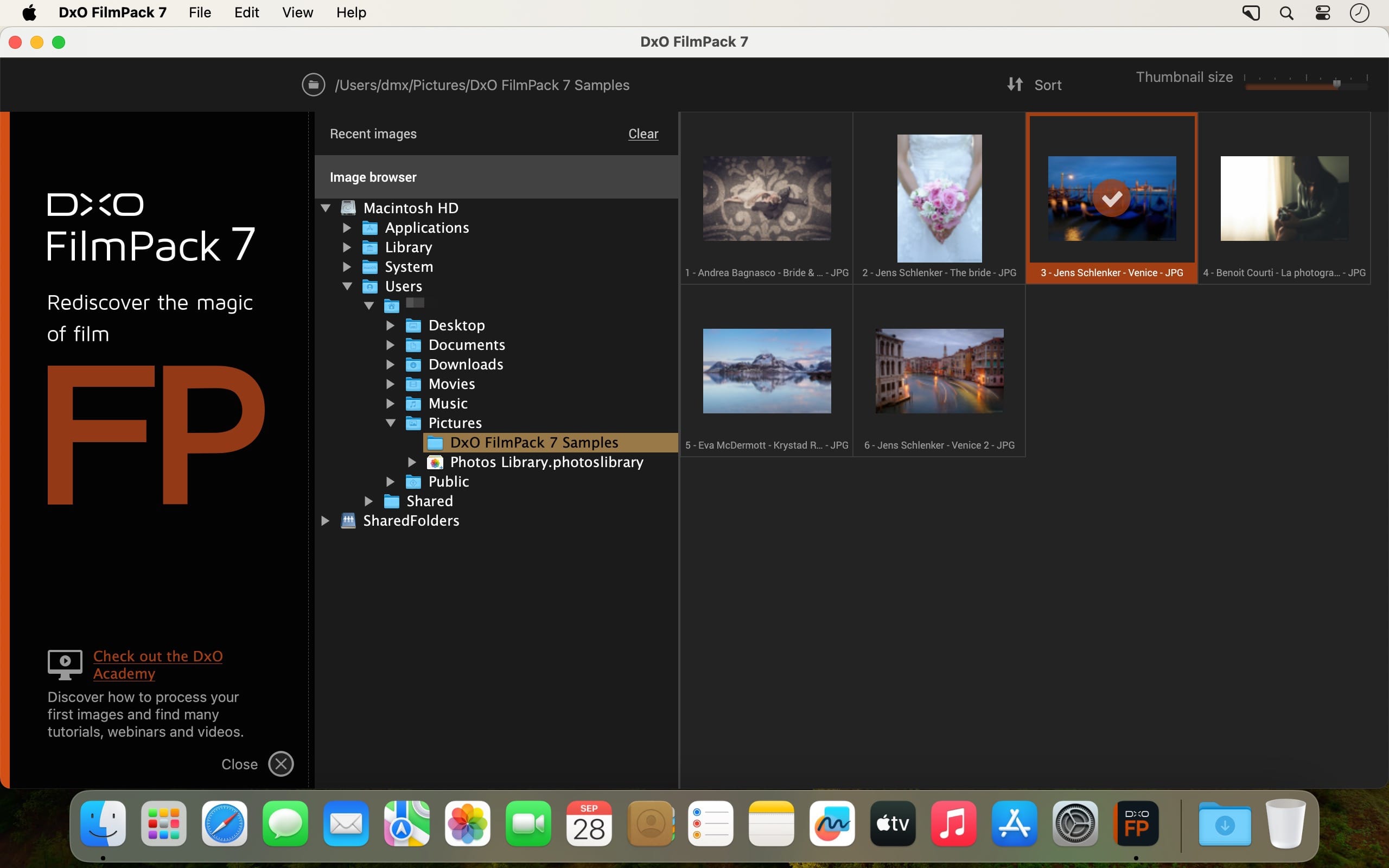The width and height of the screenshot is (1389, 868).
Task: Select the Jens Schlenker Venice 2 thumbnail
Action: point(939,371)
